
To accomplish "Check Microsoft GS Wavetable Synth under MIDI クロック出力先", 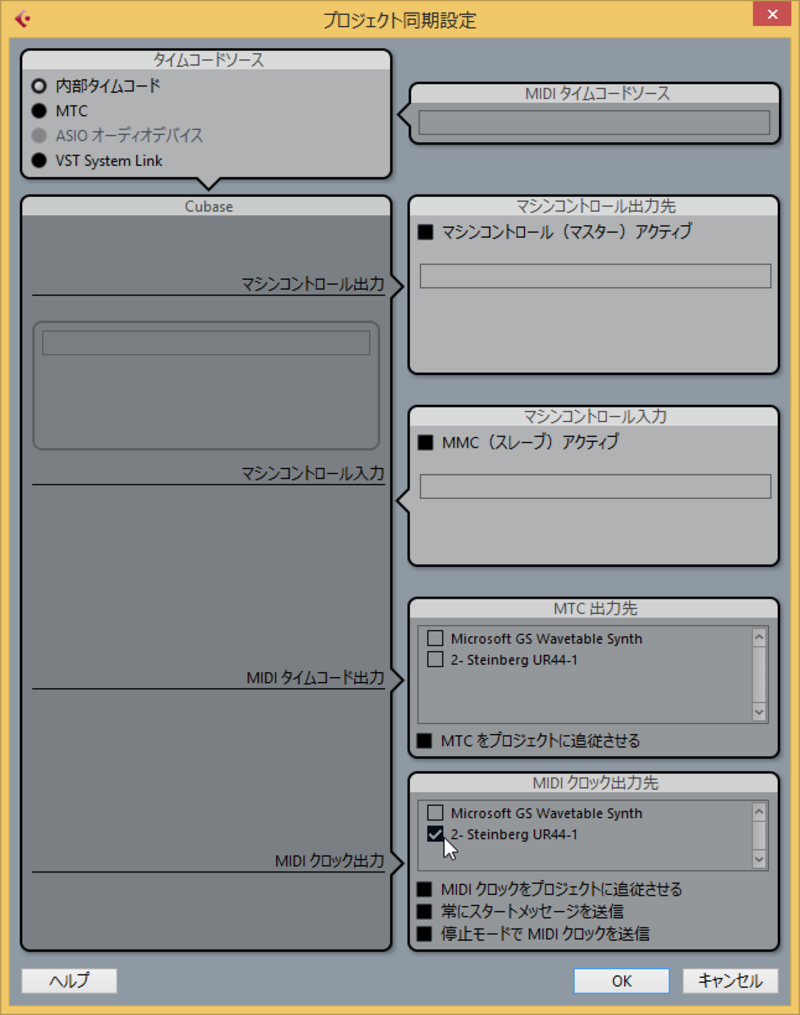I will 435,813.
